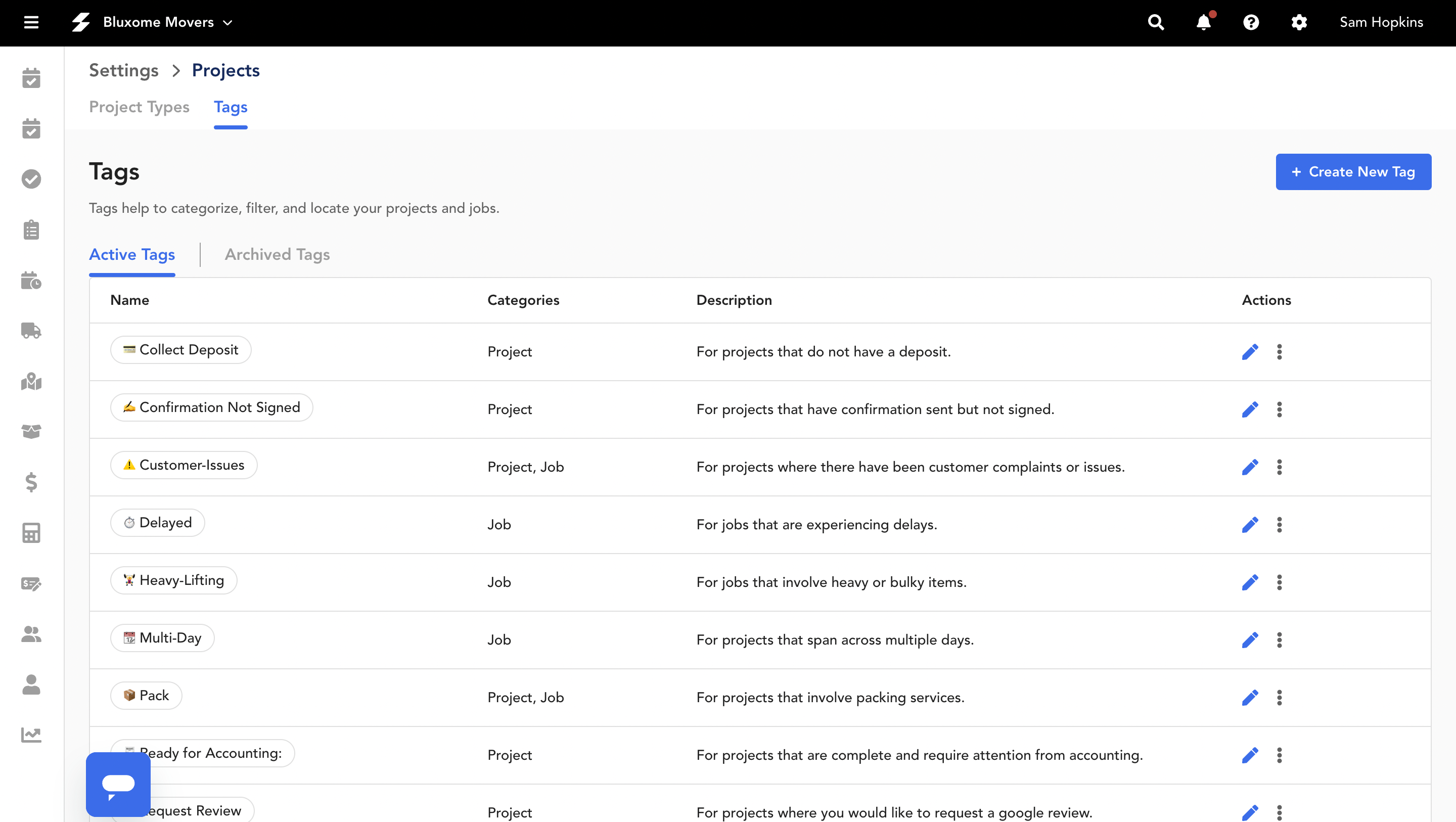Screen dimensions: 1456x822
Task: Switch to Project Types tab
Action: pyautogui.click(x=139, y=107)
